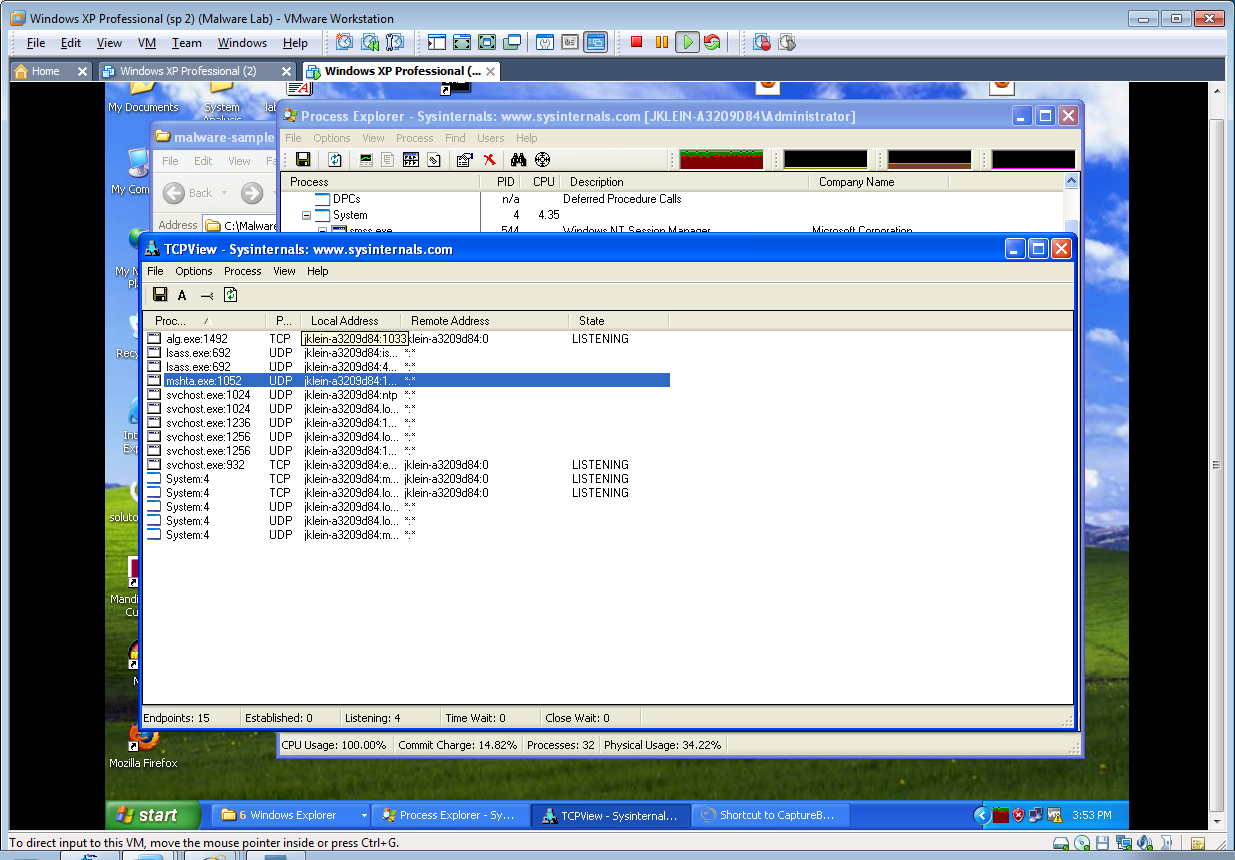
Task: Sort by Company Name column in Process Explorer
Action: pos(878,182)
